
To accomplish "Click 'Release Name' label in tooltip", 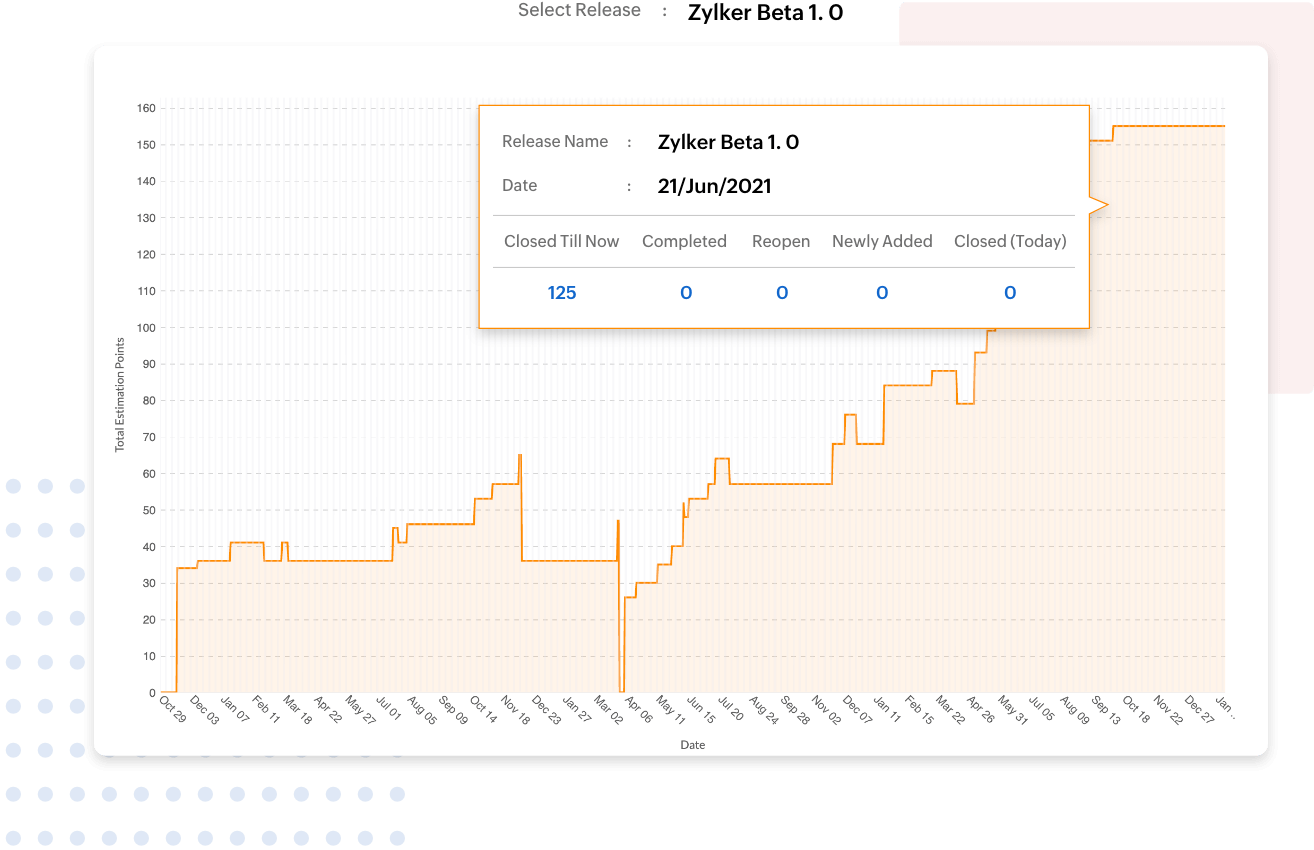I will [555, 142].
